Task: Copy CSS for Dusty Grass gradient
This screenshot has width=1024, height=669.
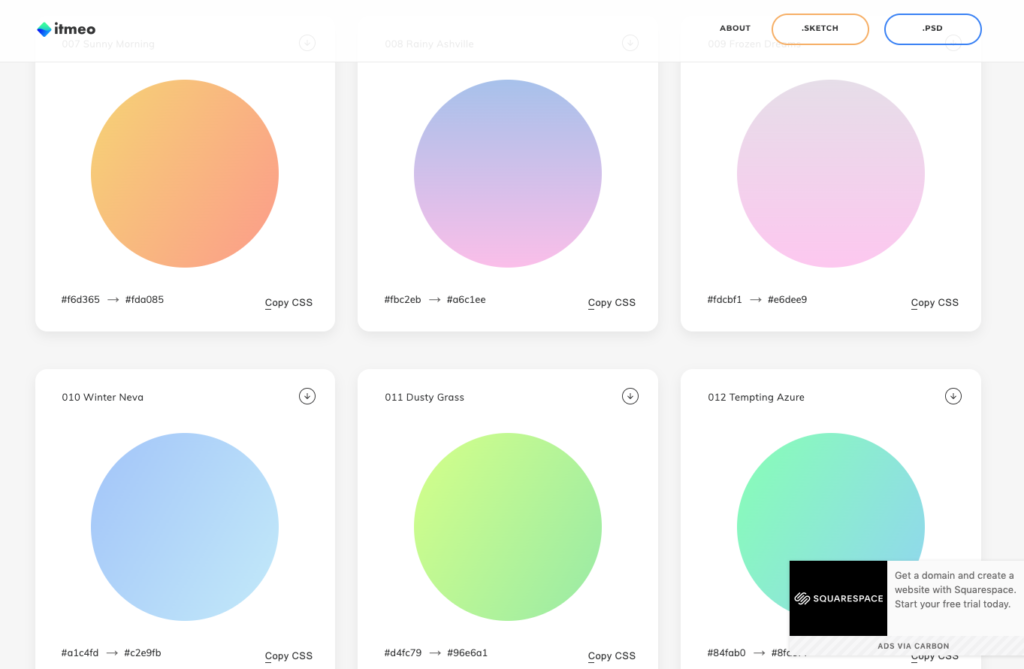Action: (611, 656)
